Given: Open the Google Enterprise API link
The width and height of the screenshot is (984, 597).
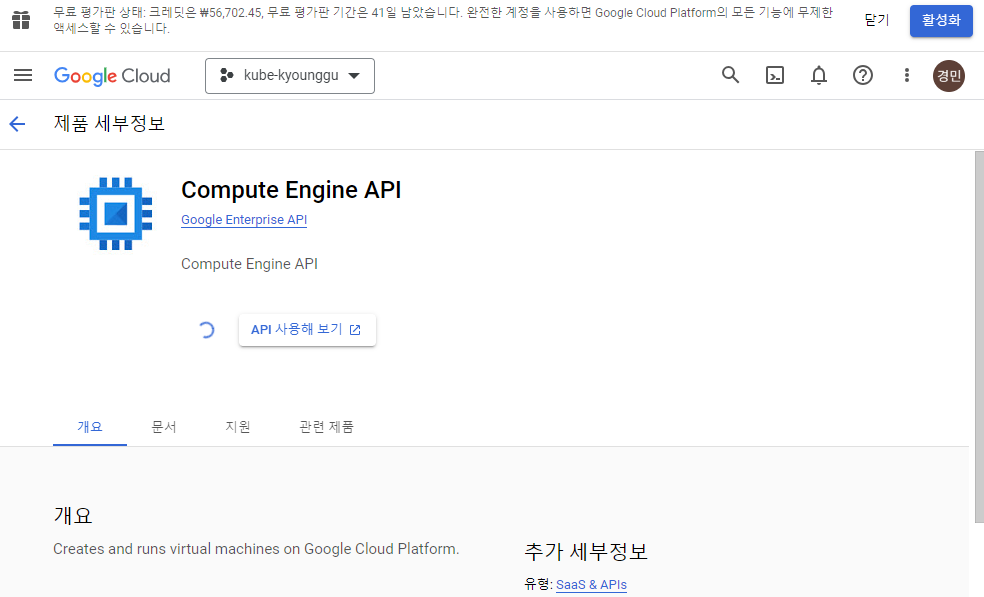Looking at the screenshot, I should click(x=244, y=220).
